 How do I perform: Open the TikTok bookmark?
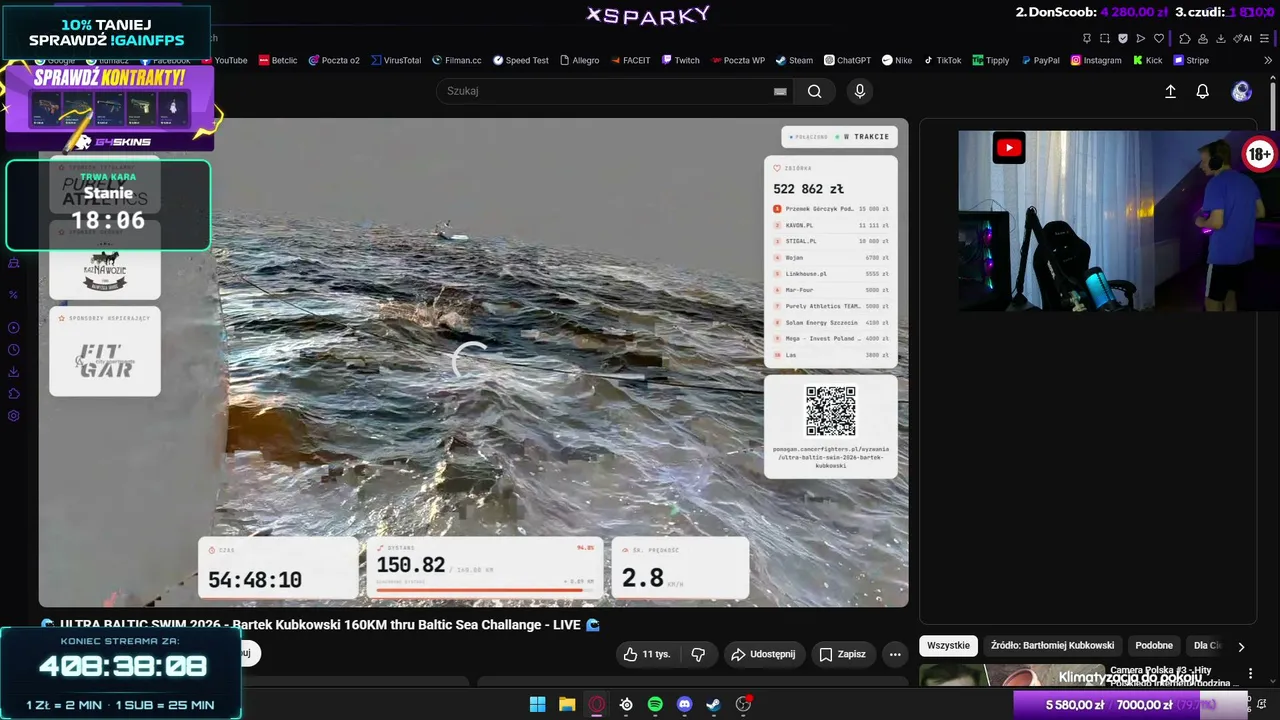click(942, 60)
